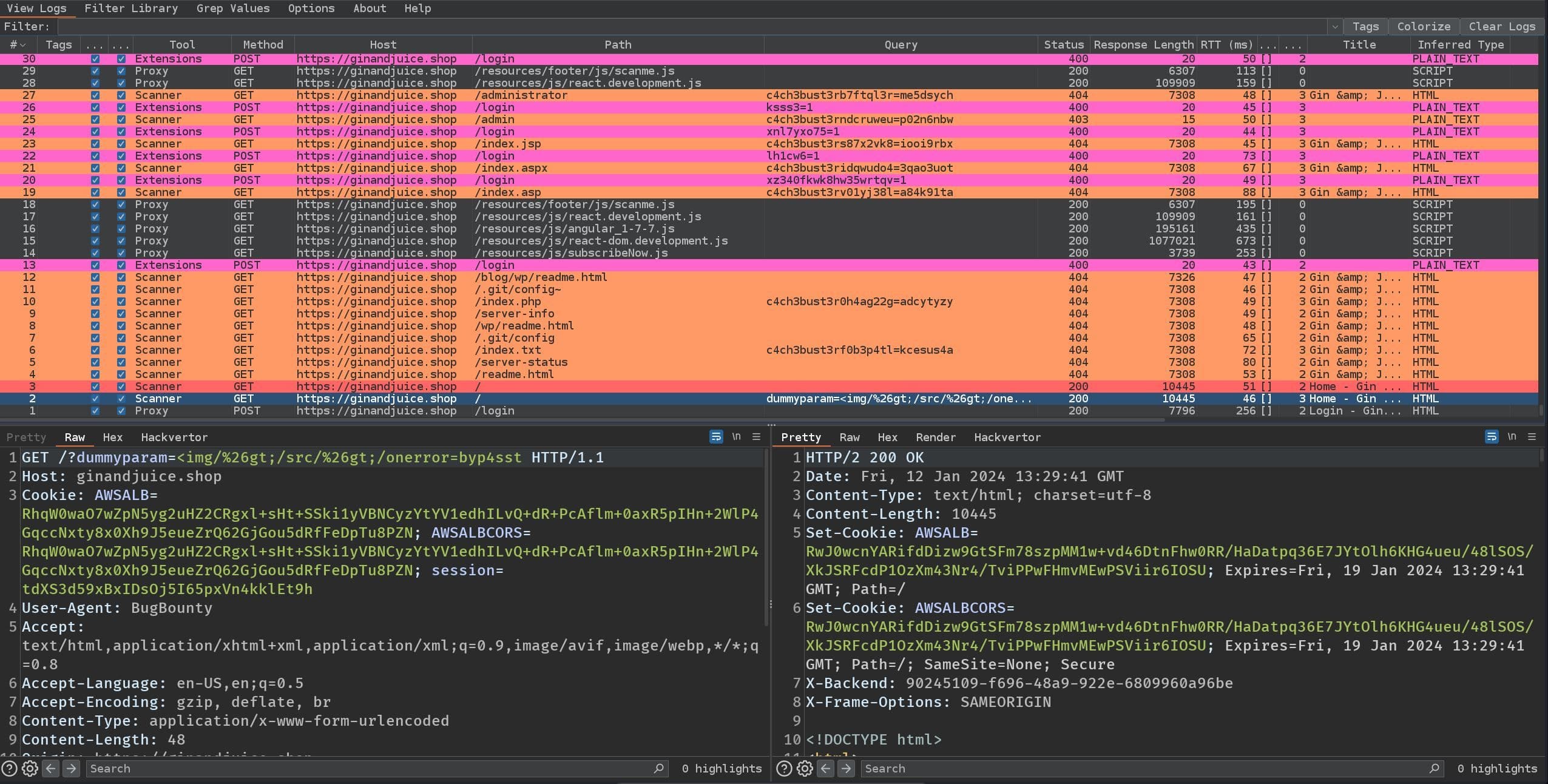The height and width of the screenshot is (784, 1548).
Task: Toggle line wrapping icon in request editor
Action: [x=717, y=436]
